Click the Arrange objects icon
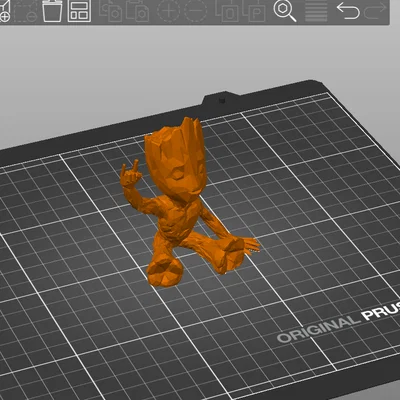Screen dimensions: 400x400 tap(79, 11)
